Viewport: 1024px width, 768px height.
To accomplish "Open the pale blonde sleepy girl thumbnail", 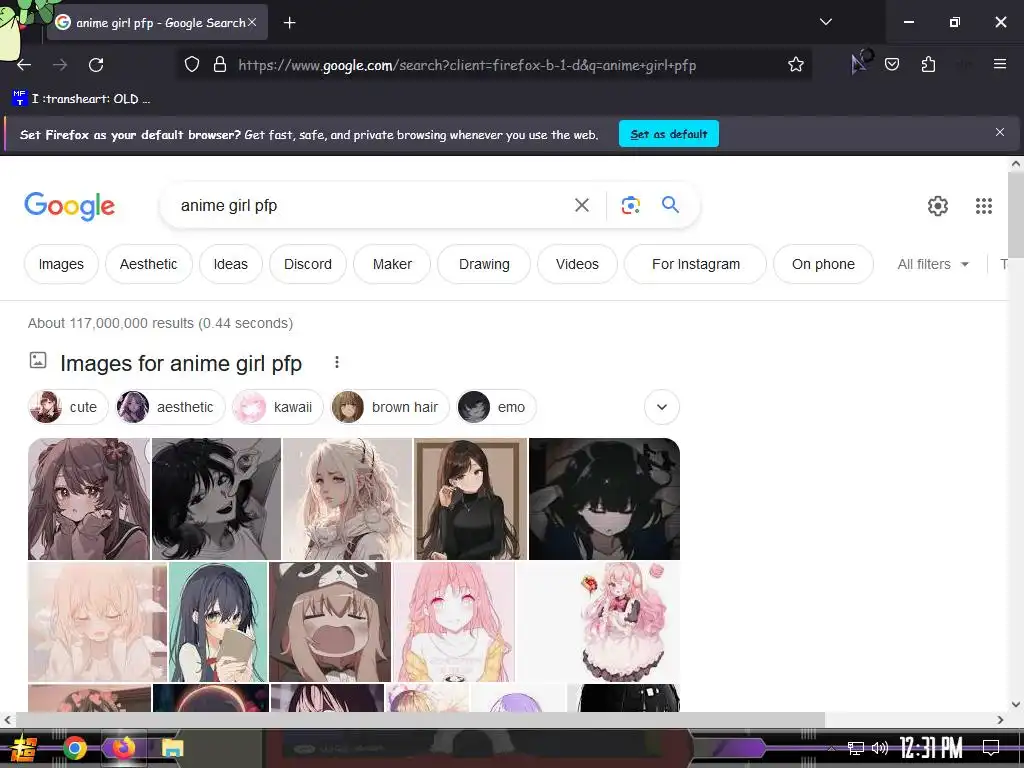I will pos(97,622).
